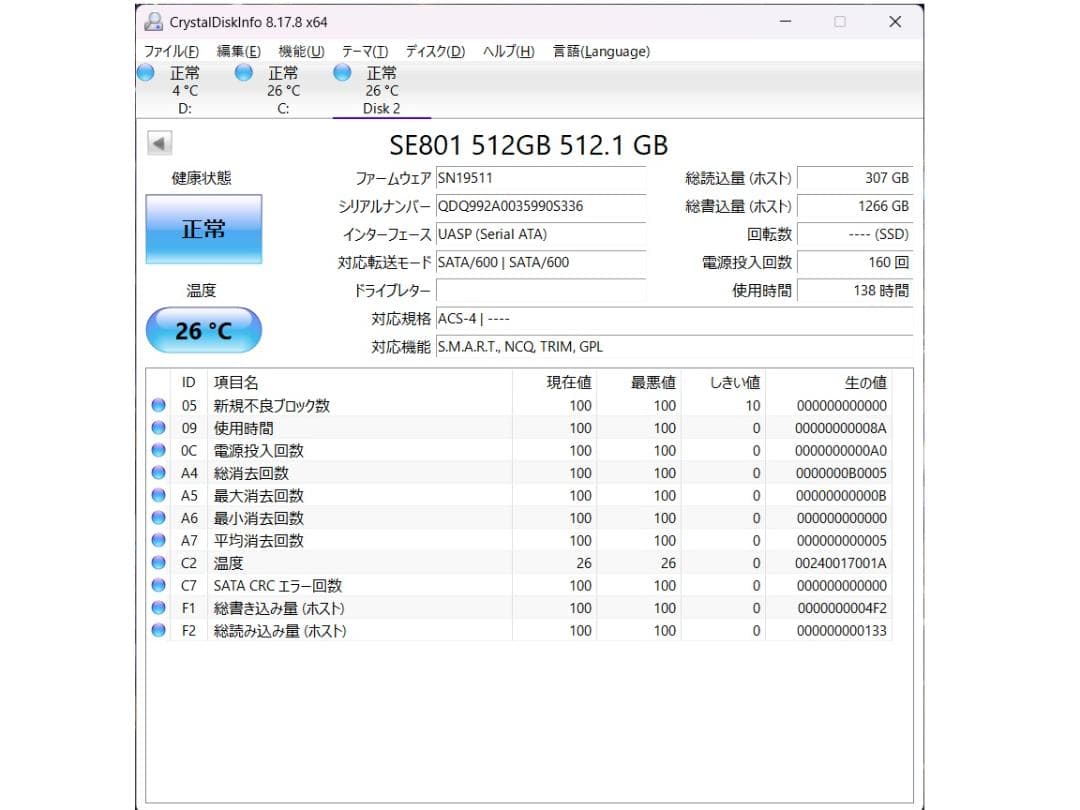Open the ファイル(F) menu
Image resolution: width=1080 pixels, height=810 pixels.
(172, 52)
